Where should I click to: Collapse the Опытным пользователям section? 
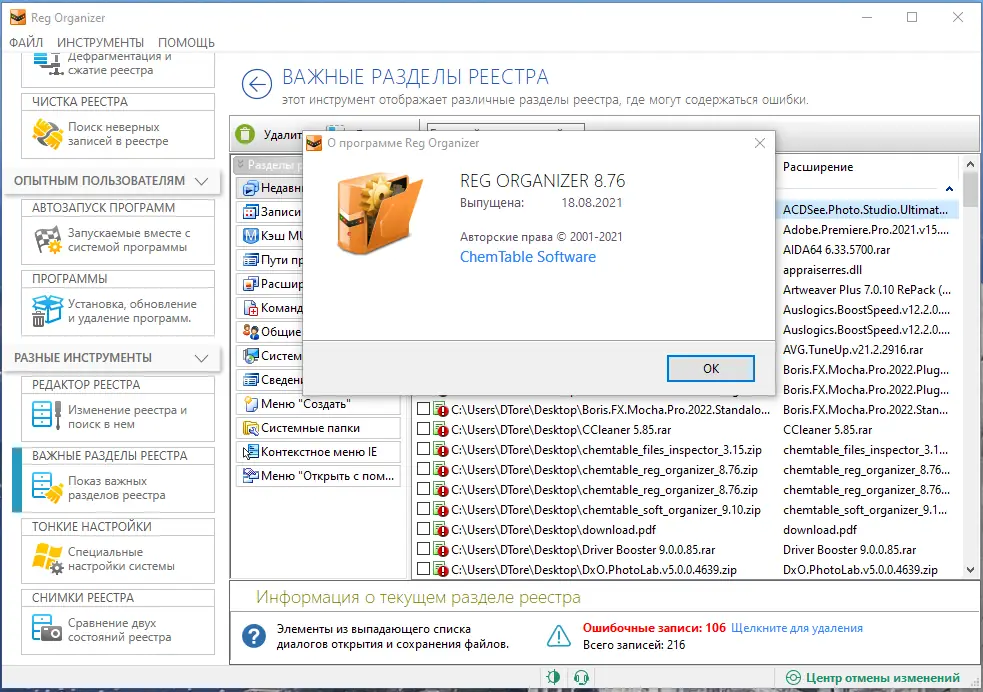pos(201,181)
